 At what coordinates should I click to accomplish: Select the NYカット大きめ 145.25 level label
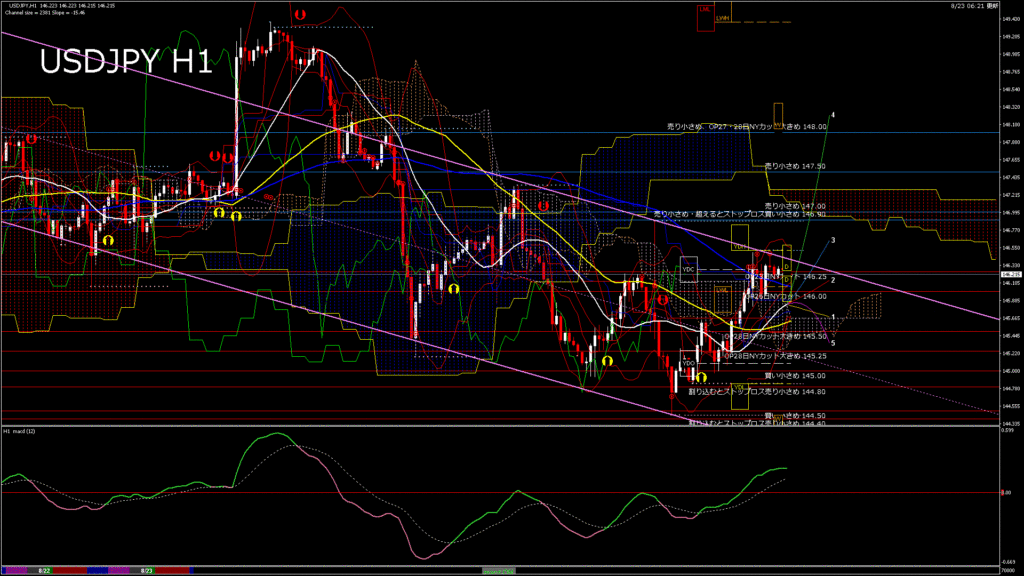point(775,356)
